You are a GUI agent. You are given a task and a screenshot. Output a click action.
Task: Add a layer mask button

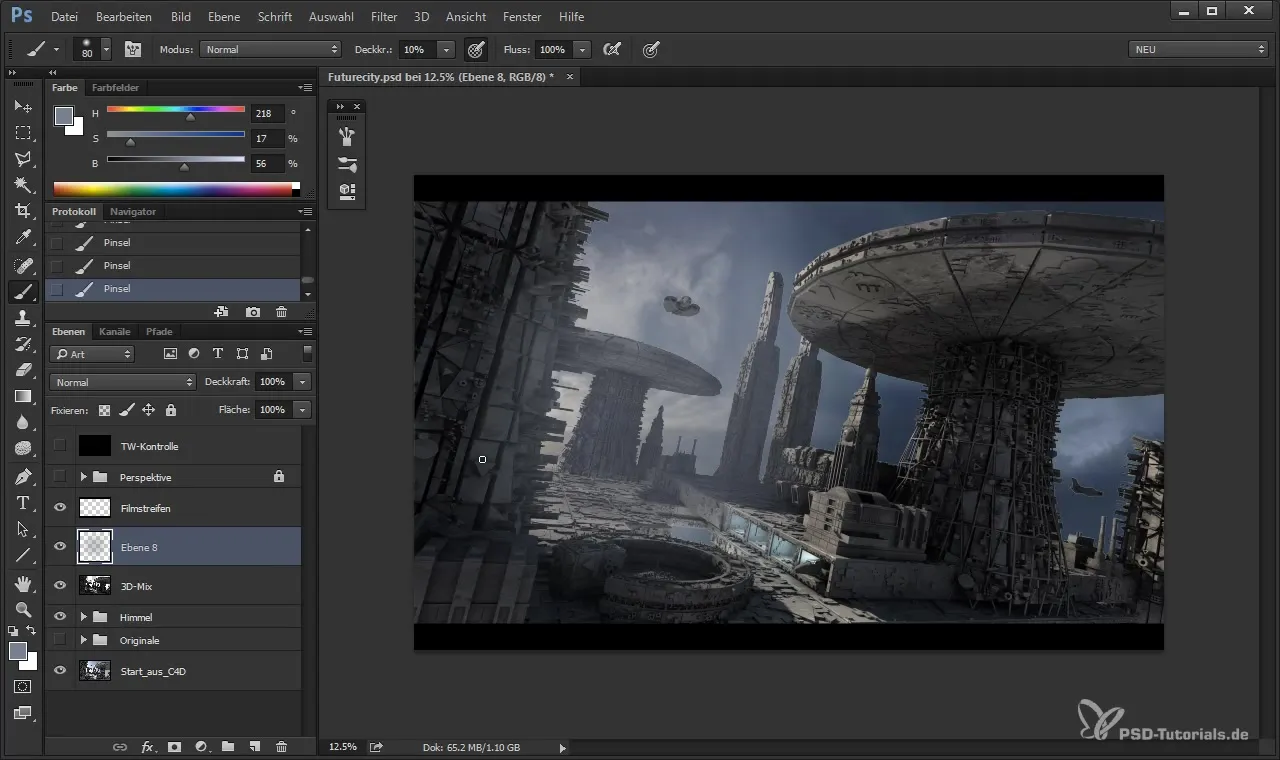coord(174,746)
